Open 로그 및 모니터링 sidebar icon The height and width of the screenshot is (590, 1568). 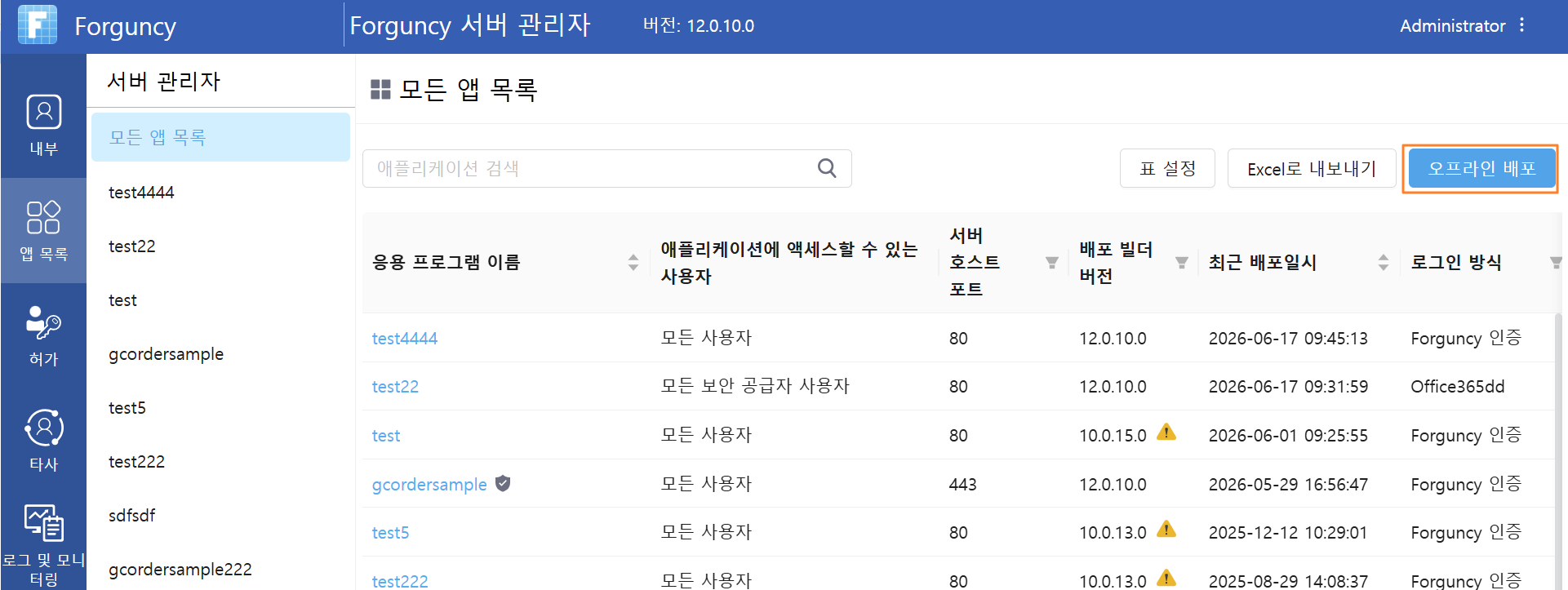point(43,523)
